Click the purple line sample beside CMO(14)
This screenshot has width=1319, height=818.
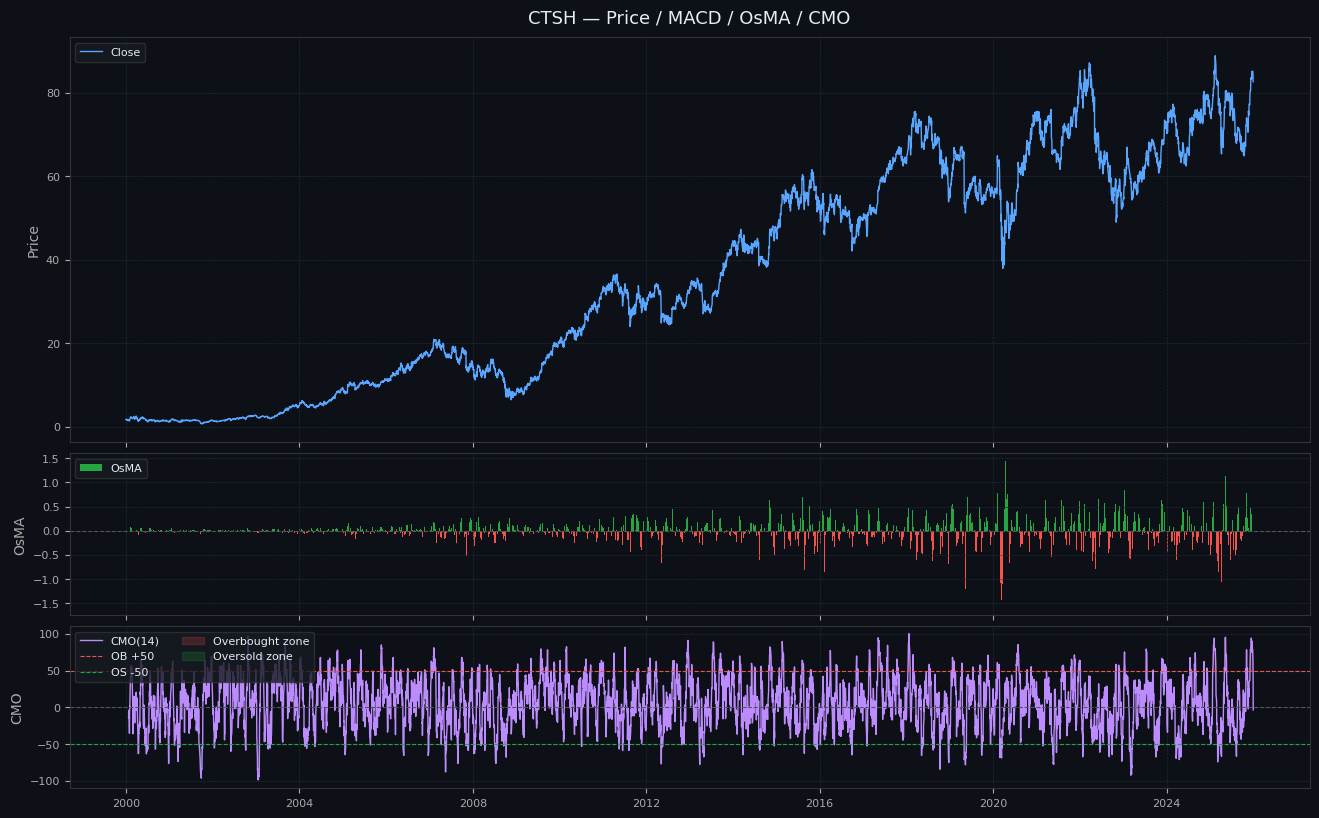tap(91, 641)
